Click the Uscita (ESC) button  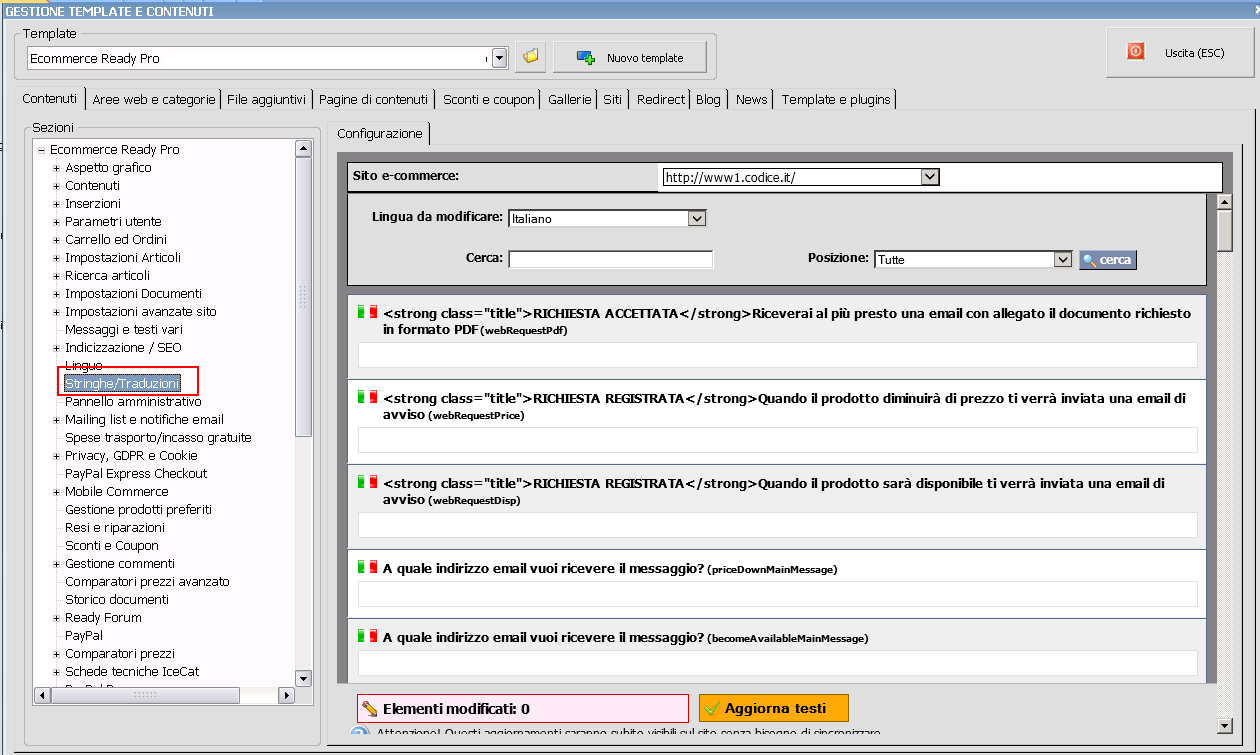click(1180, 52)
